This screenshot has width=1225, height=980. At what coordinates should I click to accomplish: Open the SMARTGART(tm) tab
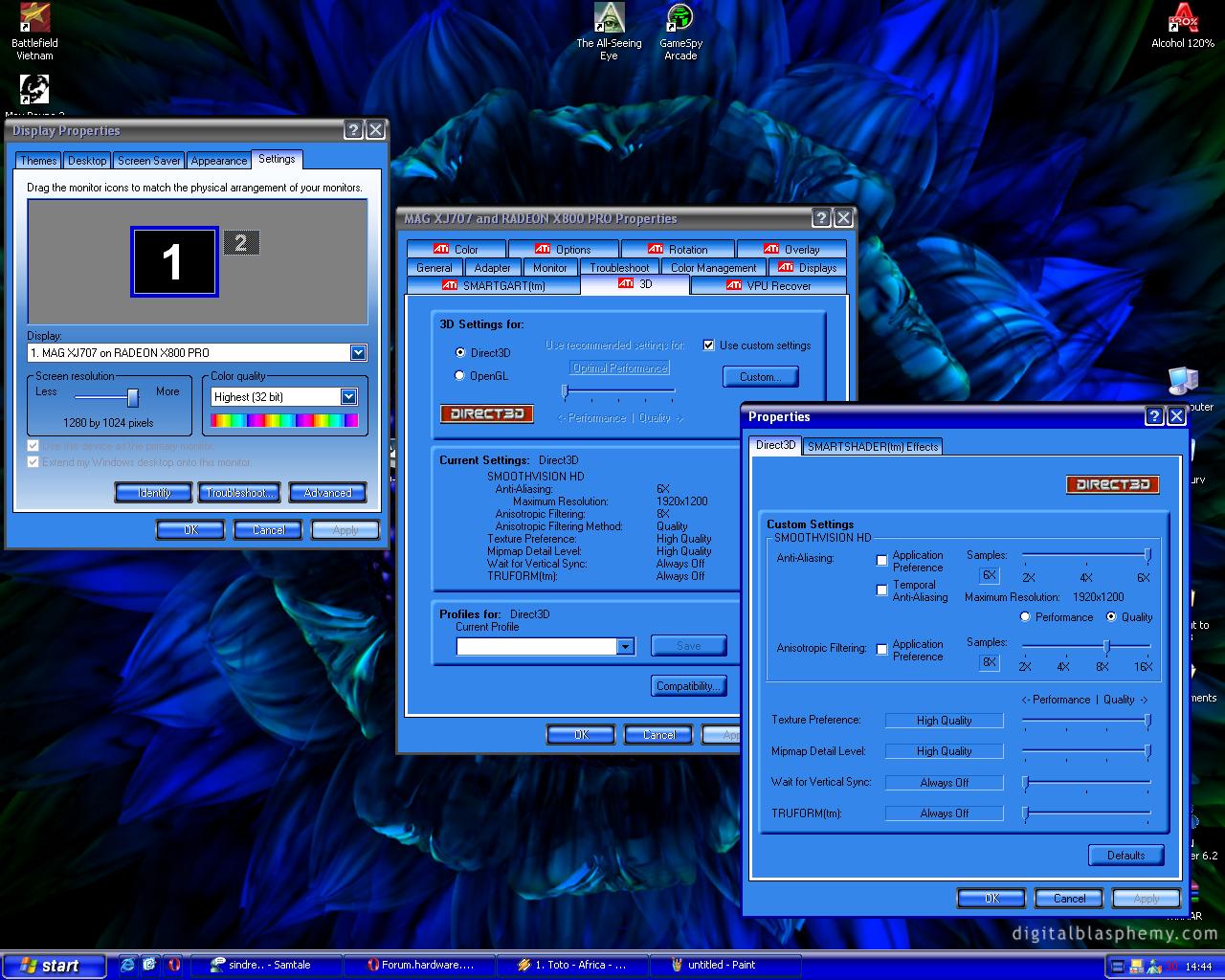click(x=494, y=285)
